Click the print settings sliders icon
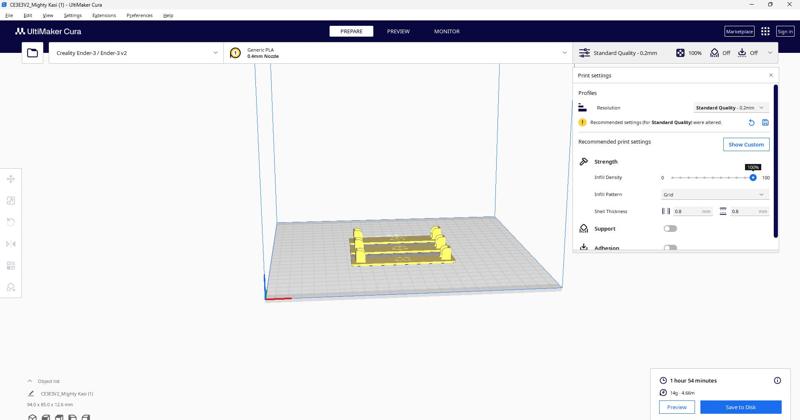The width and height of the screenshot is (800, 420). click(584, 53)
